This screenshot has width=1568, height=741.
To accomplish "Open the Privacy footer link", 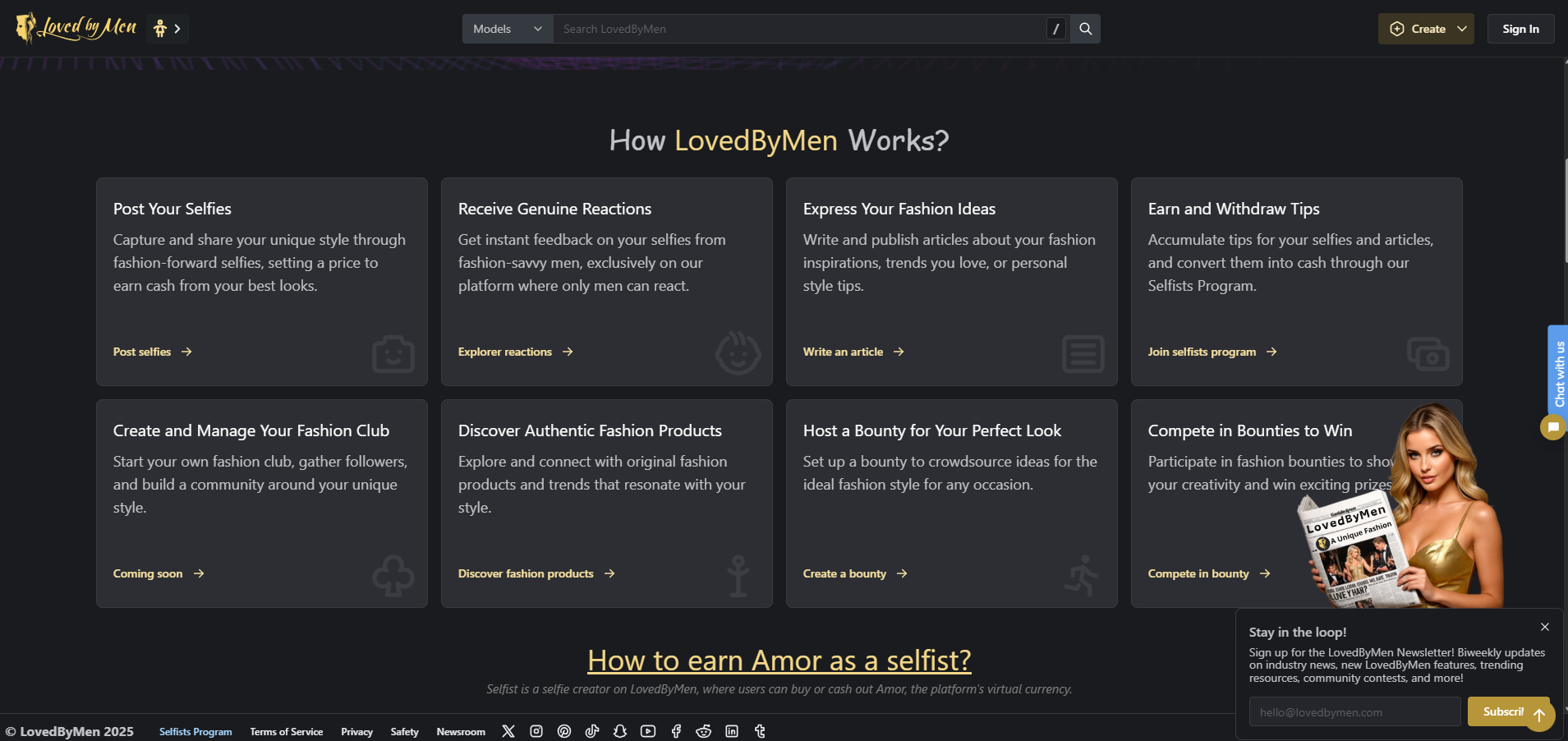I will (357, 731).
